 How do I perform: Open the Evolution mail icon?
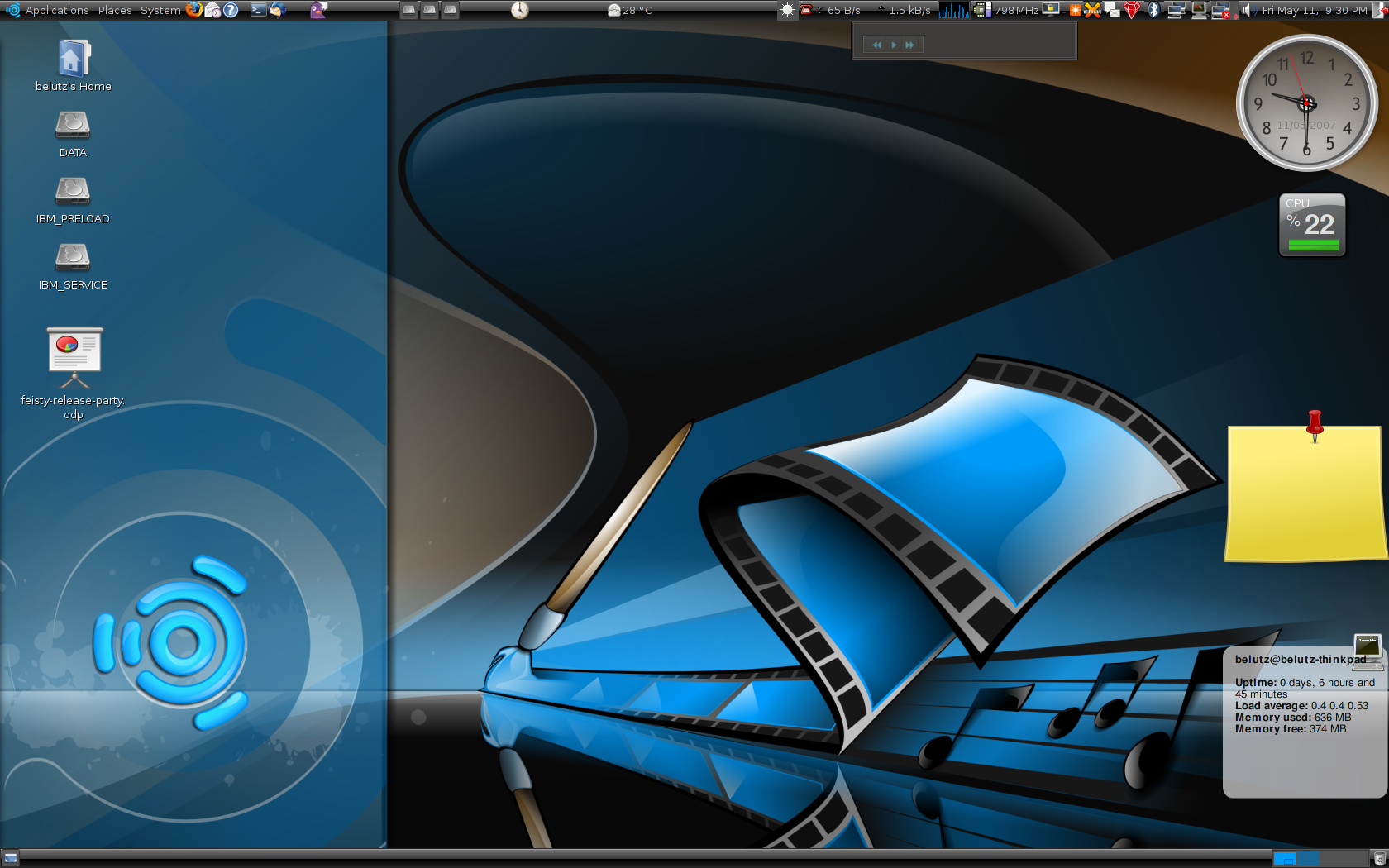click(212, 10)
